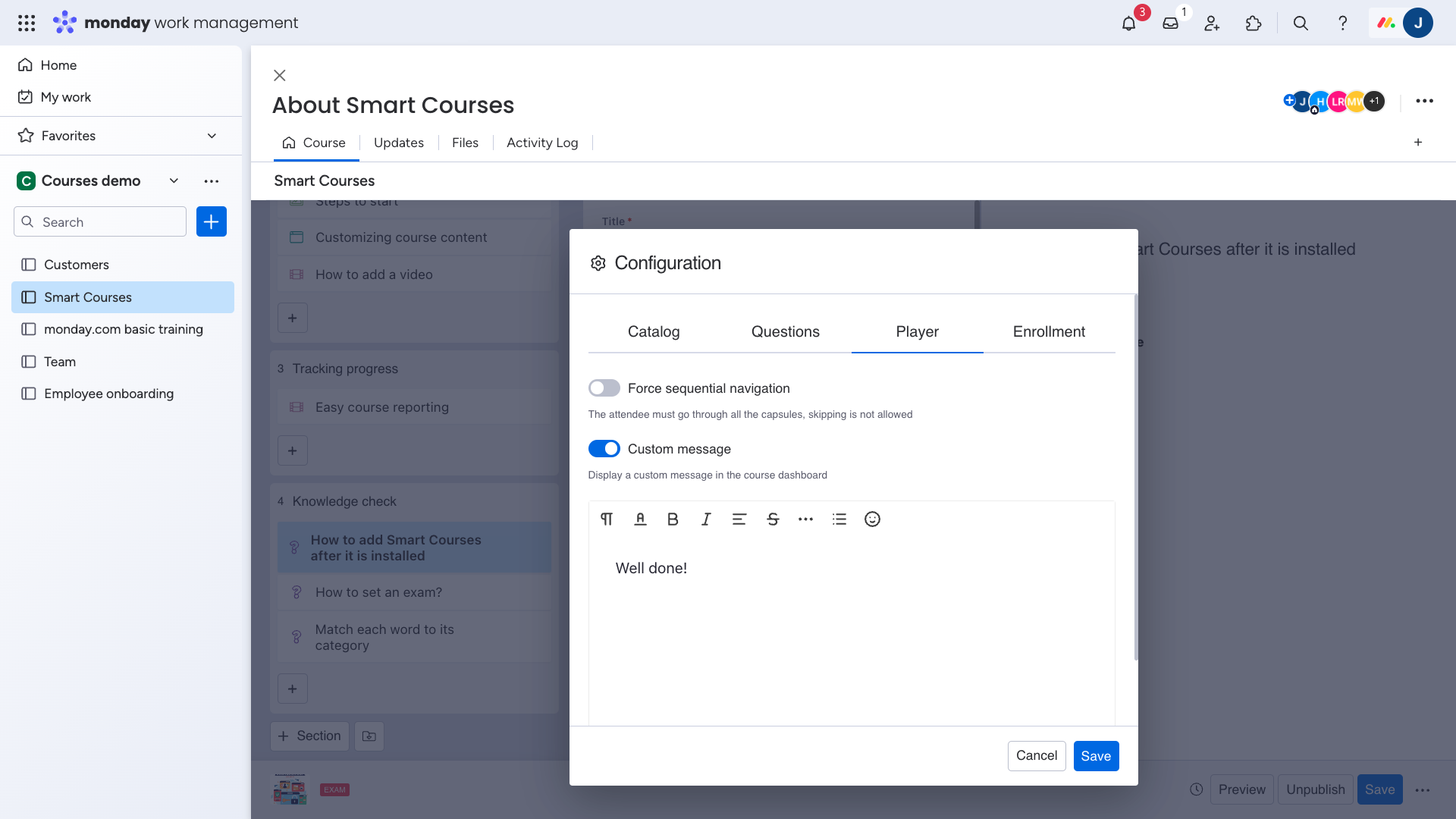The height and width of the screenshot is (819, 1456).
Task: Select the Smart Courses board
Action: click(x=123, y=297)
